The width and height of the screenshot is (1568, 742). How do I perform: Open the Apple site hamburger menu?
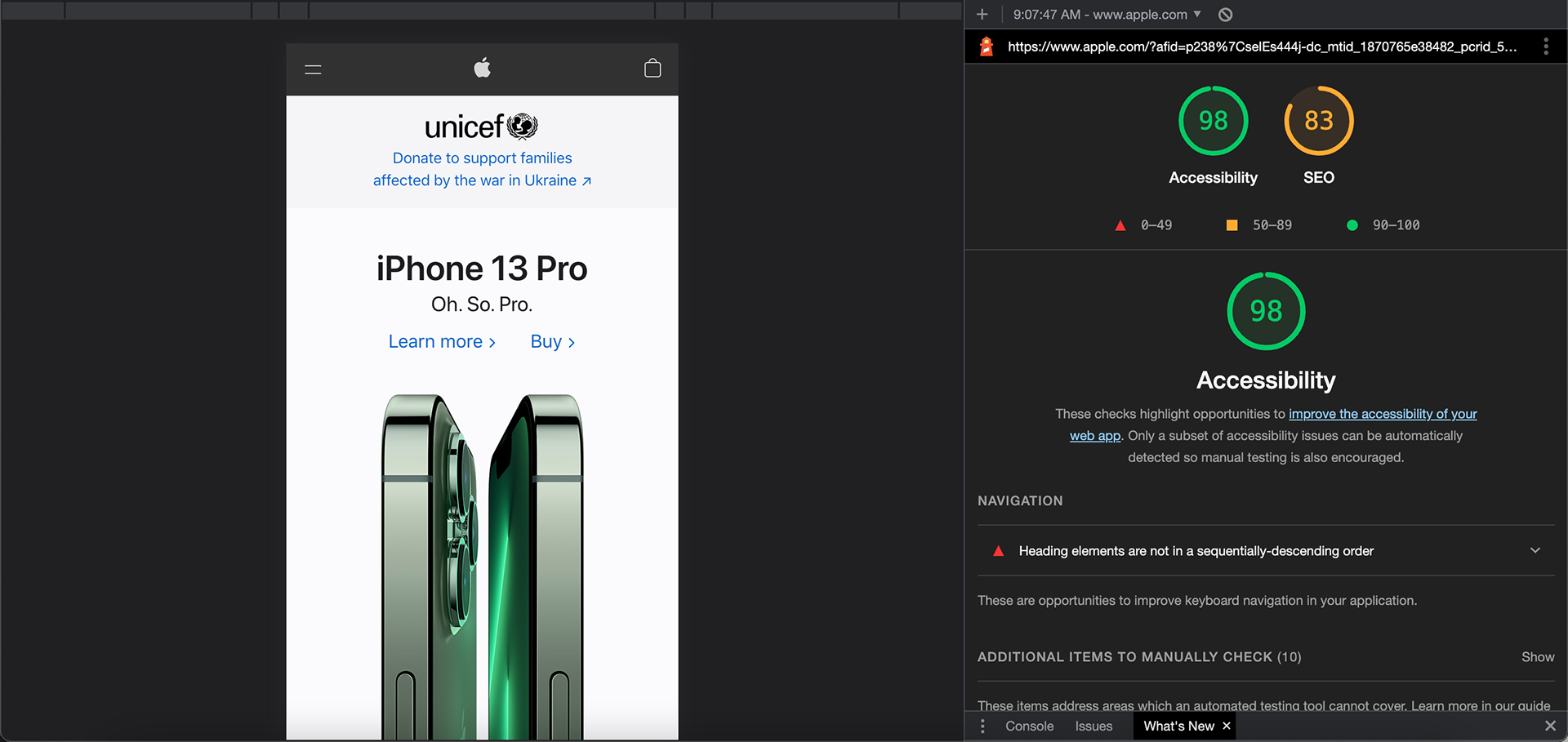[313, 69]
